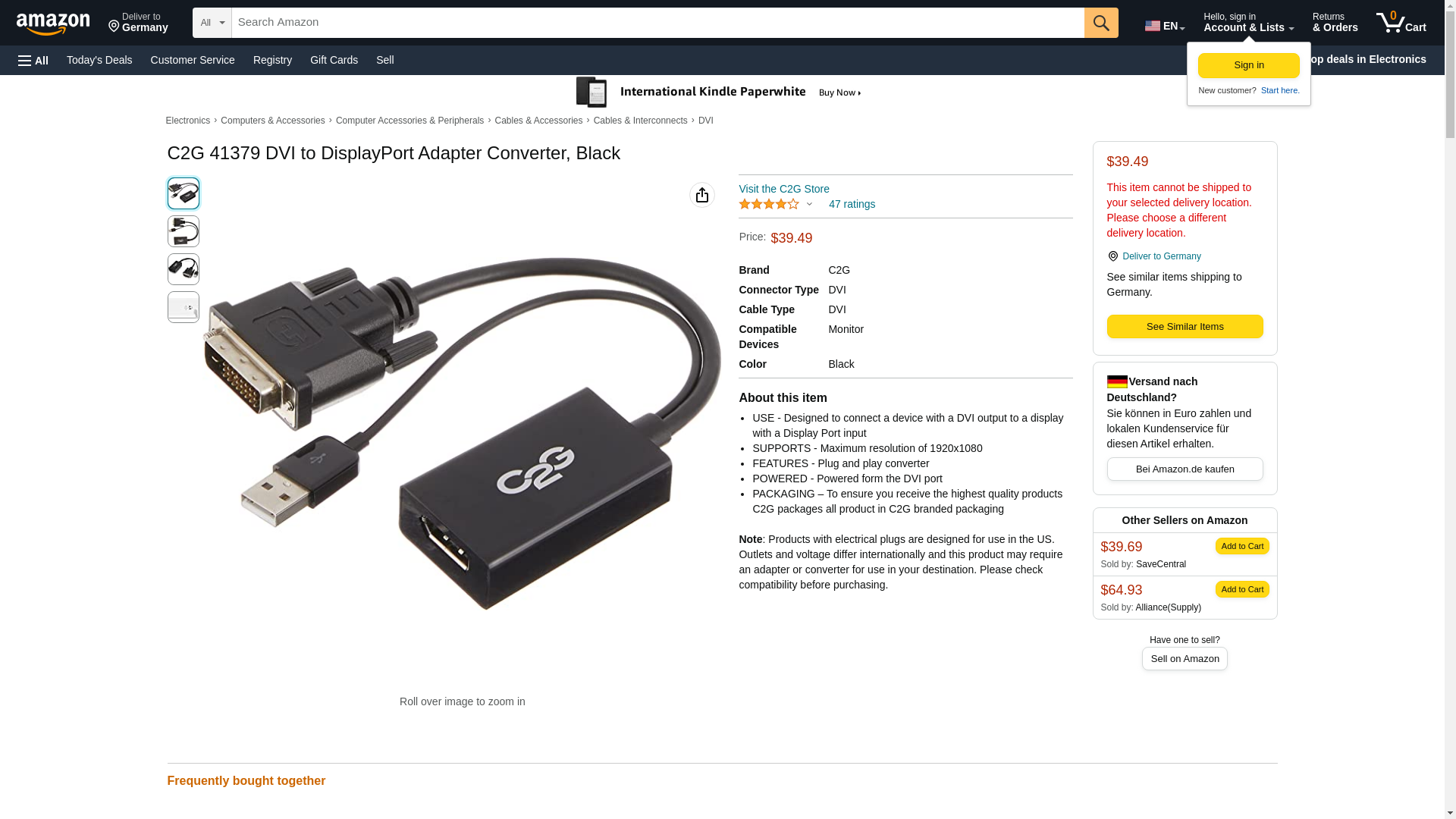Viewport: 1456px width, 819px height.
Task: Expand the ratings breakdown chevron
Action: coord(809,204)
